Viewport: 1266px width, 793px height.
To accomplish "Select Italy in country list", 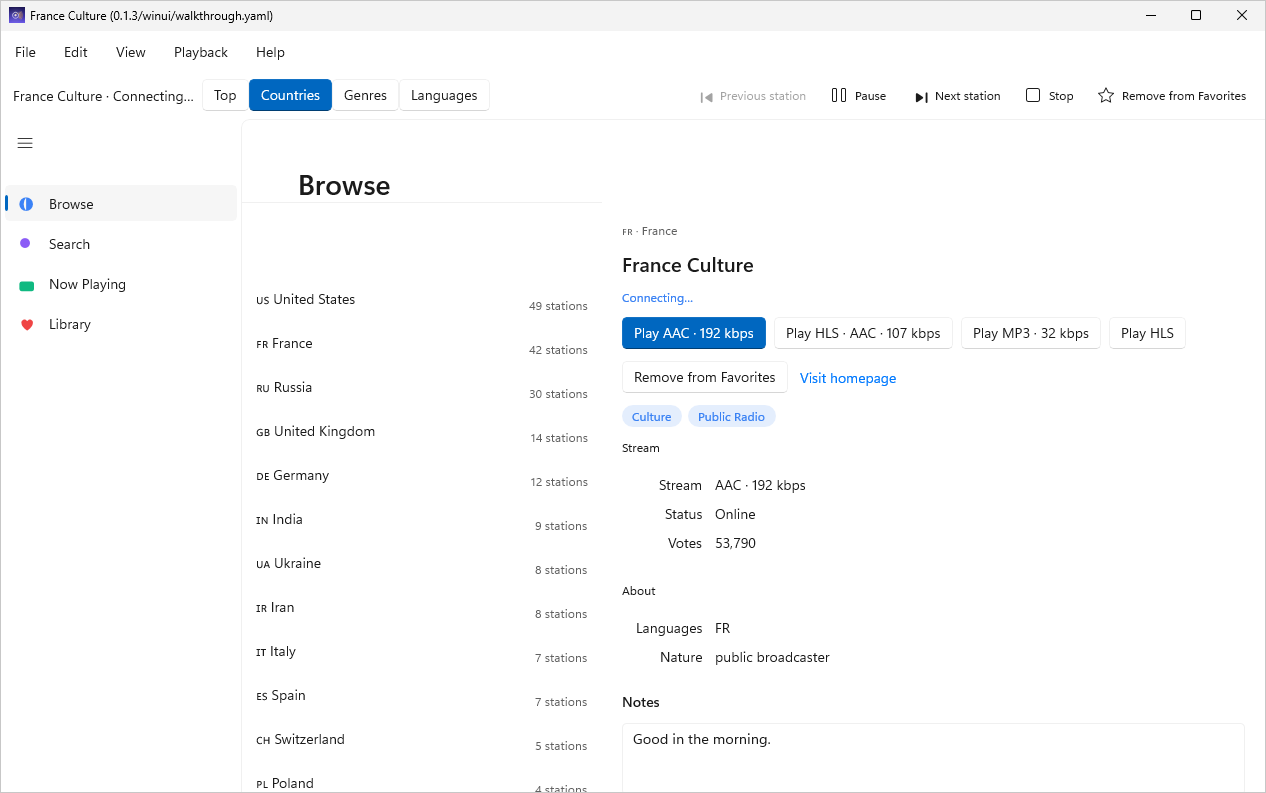I will (422, 651).
